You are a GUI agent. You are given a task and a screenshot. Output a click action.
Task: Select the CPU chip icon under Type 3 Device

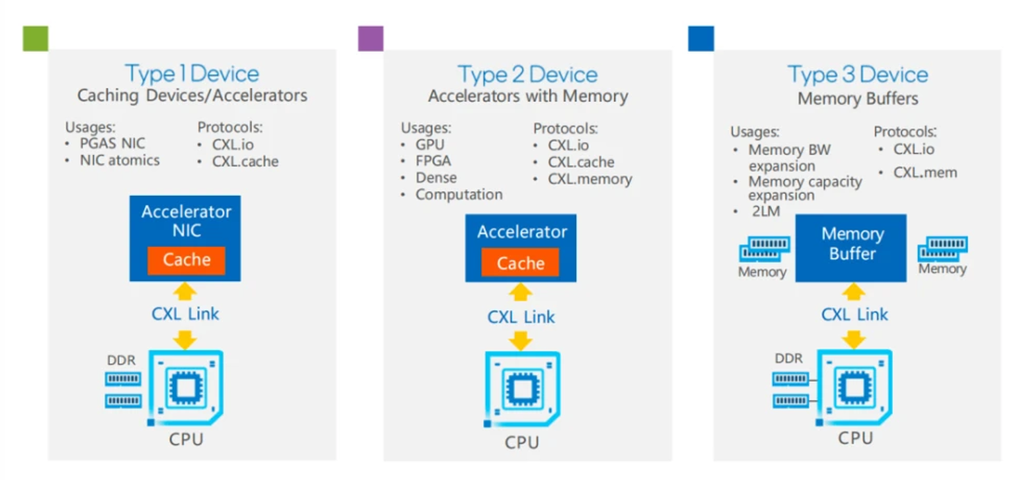point(854,387)
